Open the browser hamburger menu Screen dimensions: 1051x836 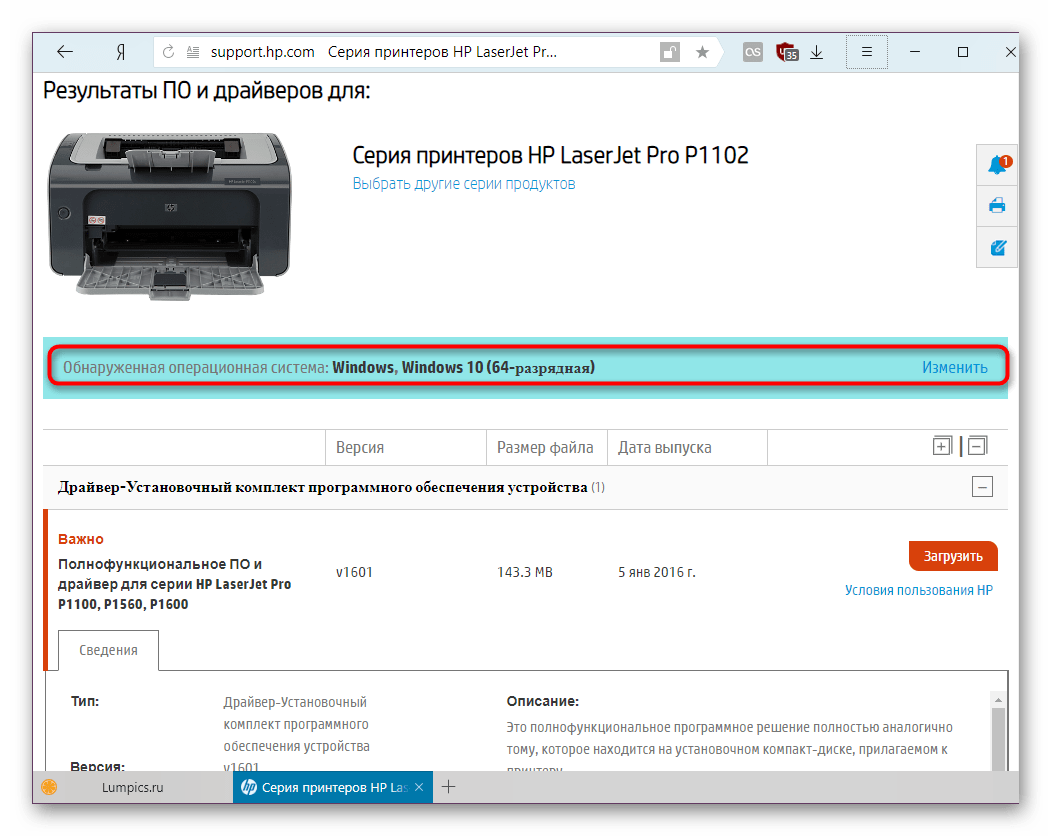coord(867,52)
